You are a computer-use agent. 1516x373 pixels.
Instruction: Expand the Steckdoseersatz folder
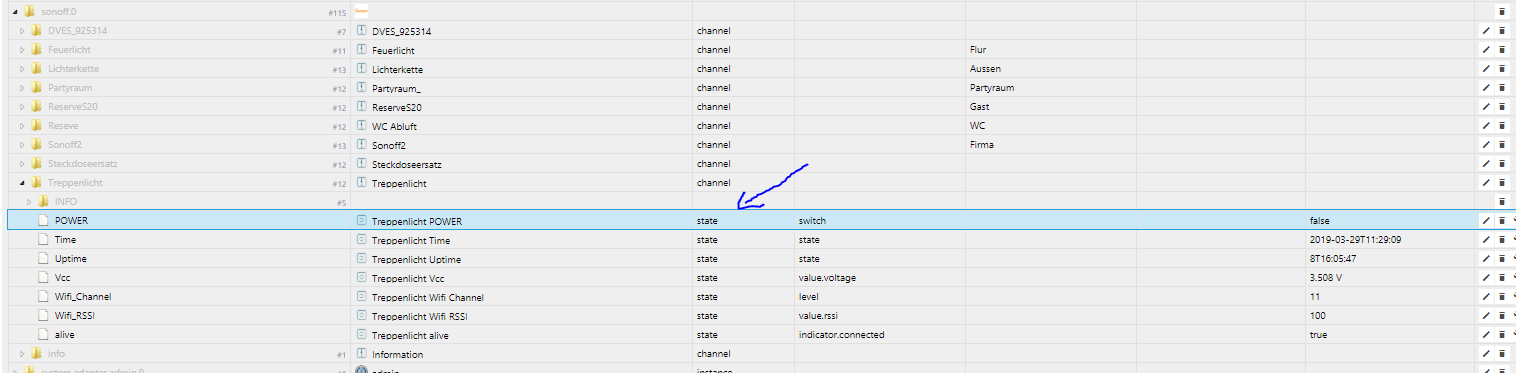22,164
